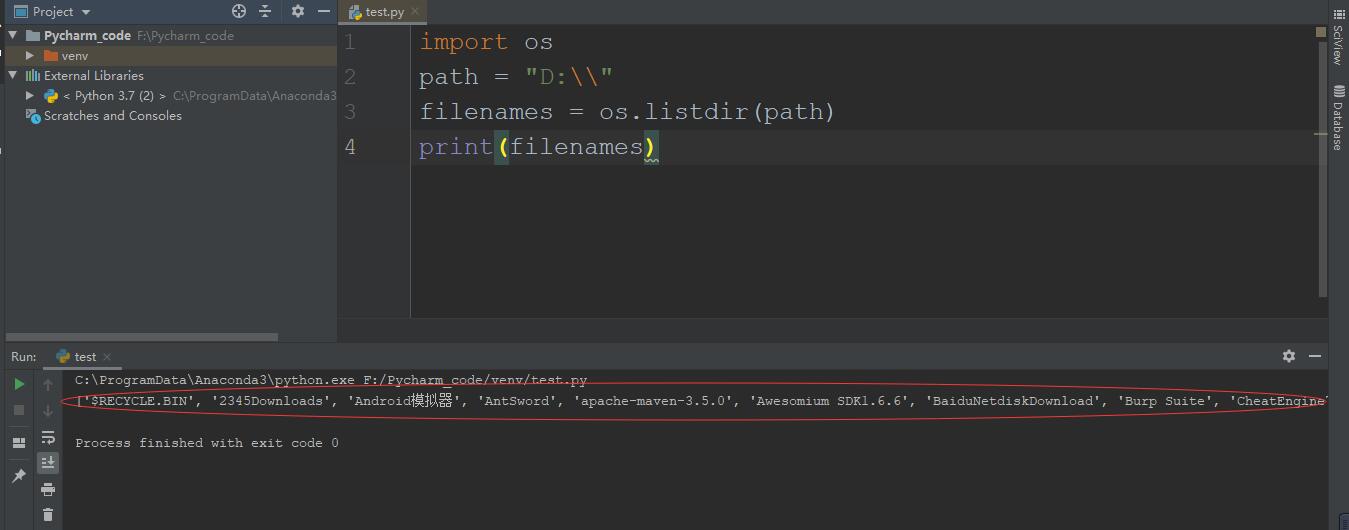Screen dimensions: 1349x530
Task: Open the Project view dropdown
Action: [x=52, y=12]
